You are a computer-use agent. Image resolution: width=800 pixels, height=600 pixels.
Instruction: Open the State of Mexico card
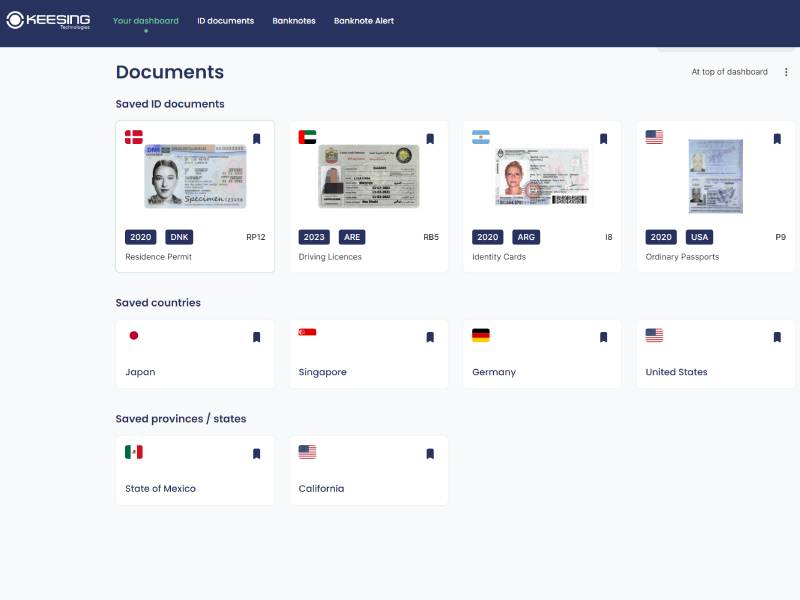[x=195, y=471]
